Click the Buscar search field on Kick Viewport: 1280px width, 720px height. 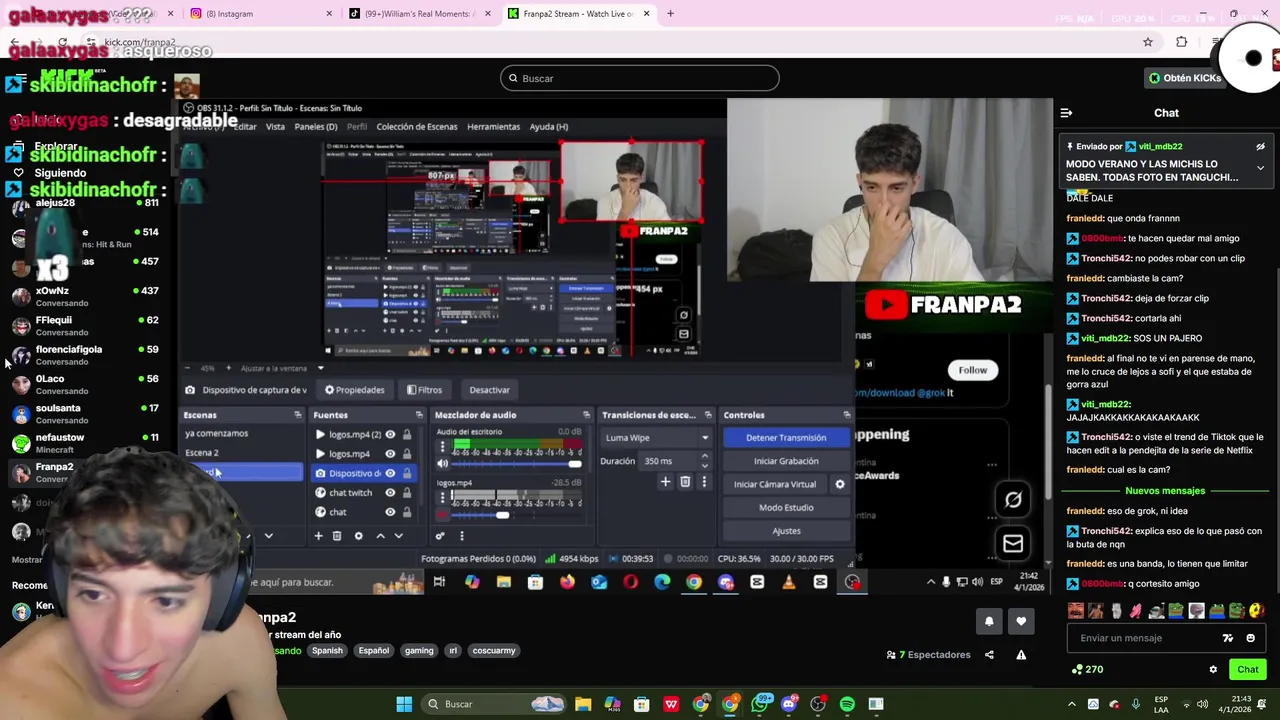[639, 78]
